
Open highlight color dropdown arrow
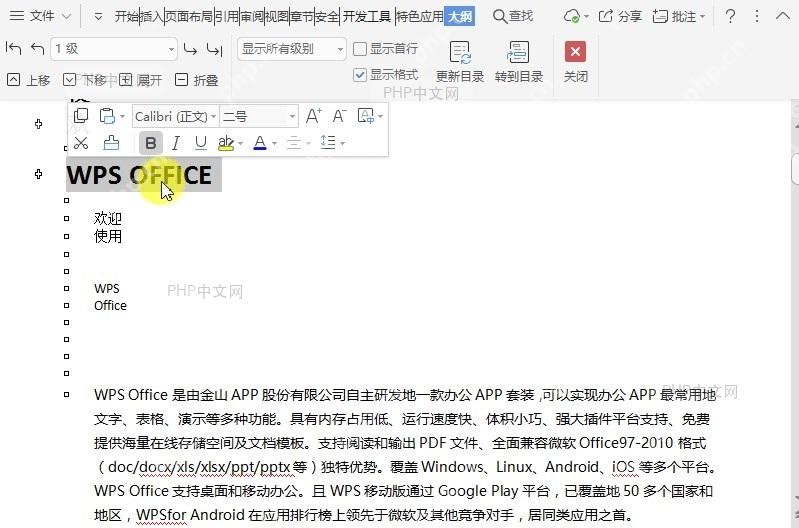tap(240, 144)
